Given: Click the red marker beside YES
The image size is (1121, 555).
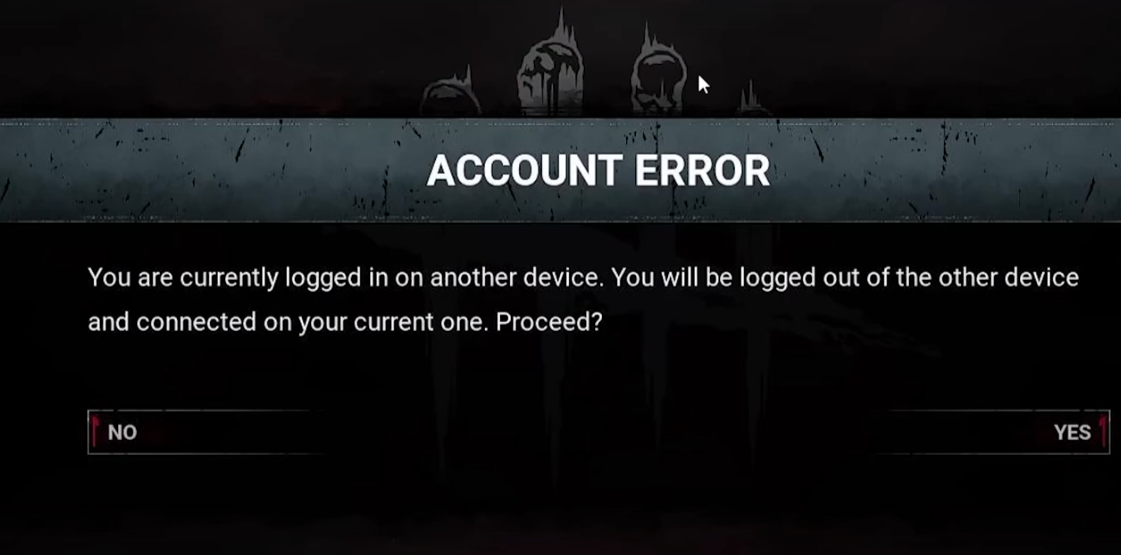Looking at the screenshot, I should (x=1103, y=432).
